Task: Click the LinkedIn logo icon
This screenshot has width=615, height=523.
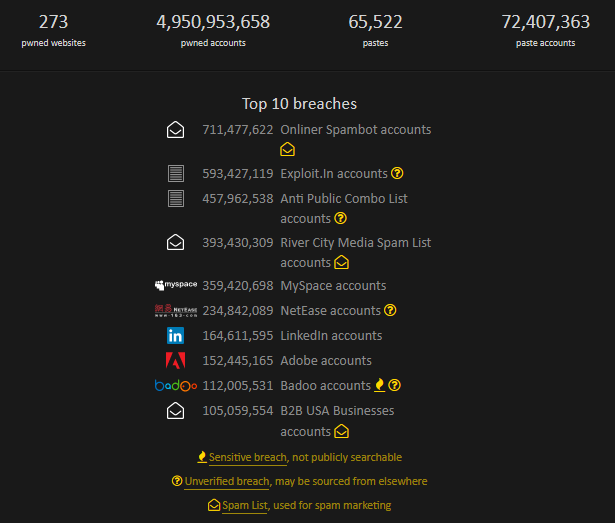Action: point(176,336)
